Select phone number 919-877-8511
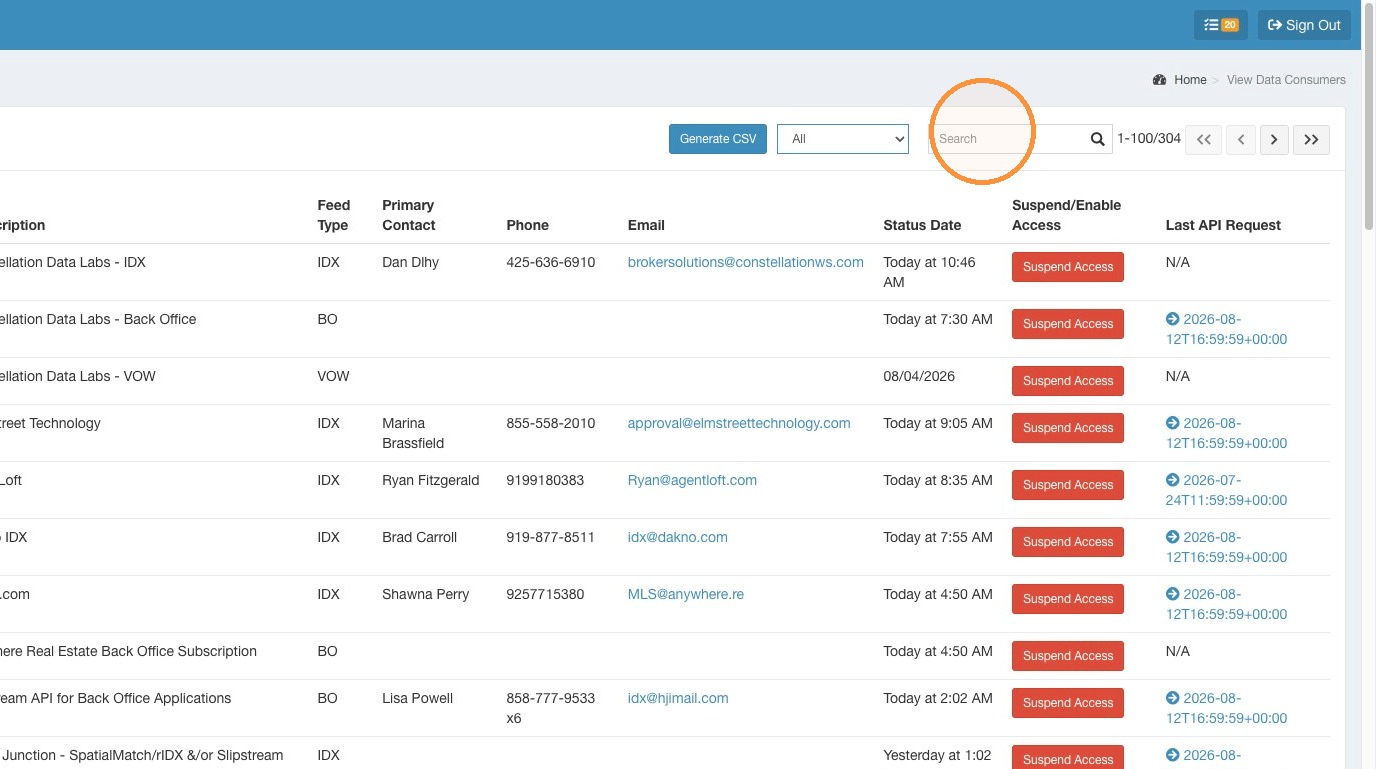The width and height of the screenshot is (1376, 769). point(550,537)
